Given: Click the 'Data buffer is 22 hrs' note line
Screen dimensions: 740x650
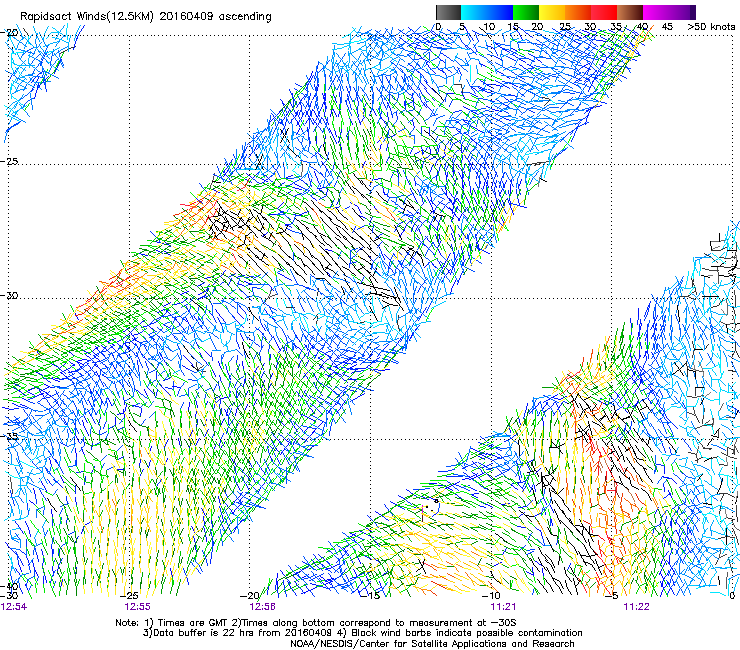Looking at the screenshot, I should point(362,633).
